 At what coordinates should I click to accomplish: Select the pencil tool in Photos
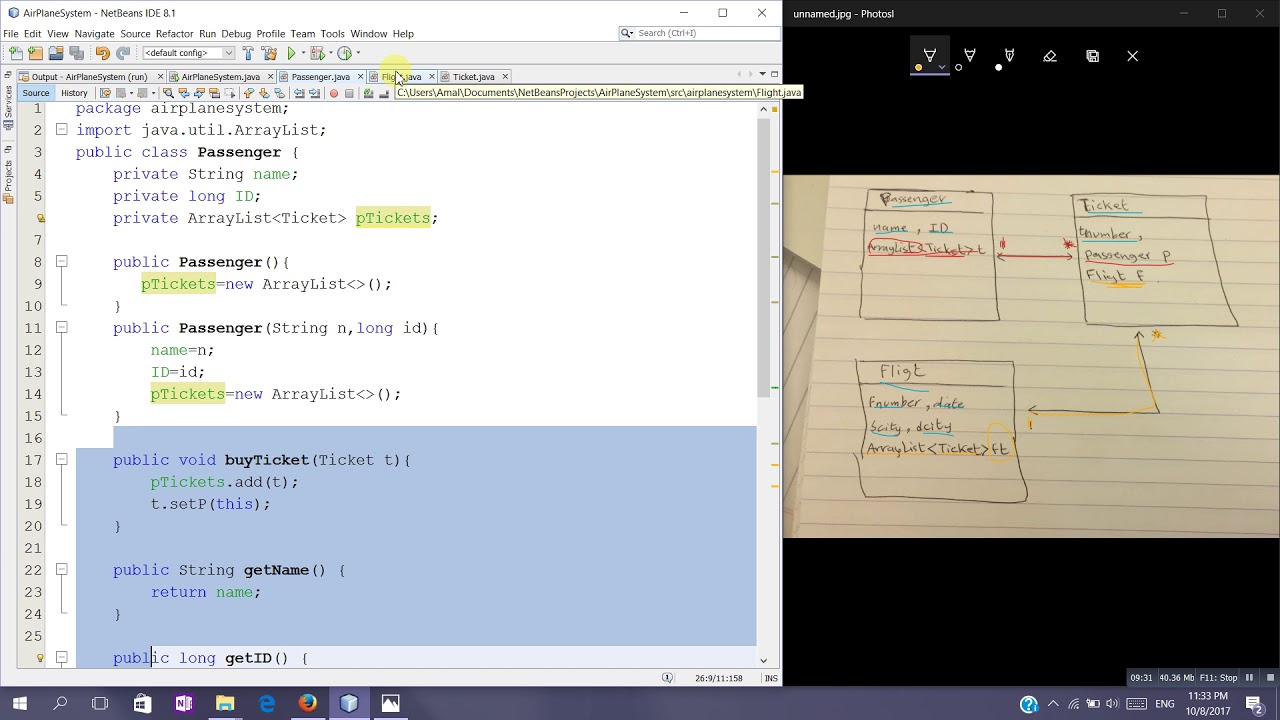pos(969,56)
